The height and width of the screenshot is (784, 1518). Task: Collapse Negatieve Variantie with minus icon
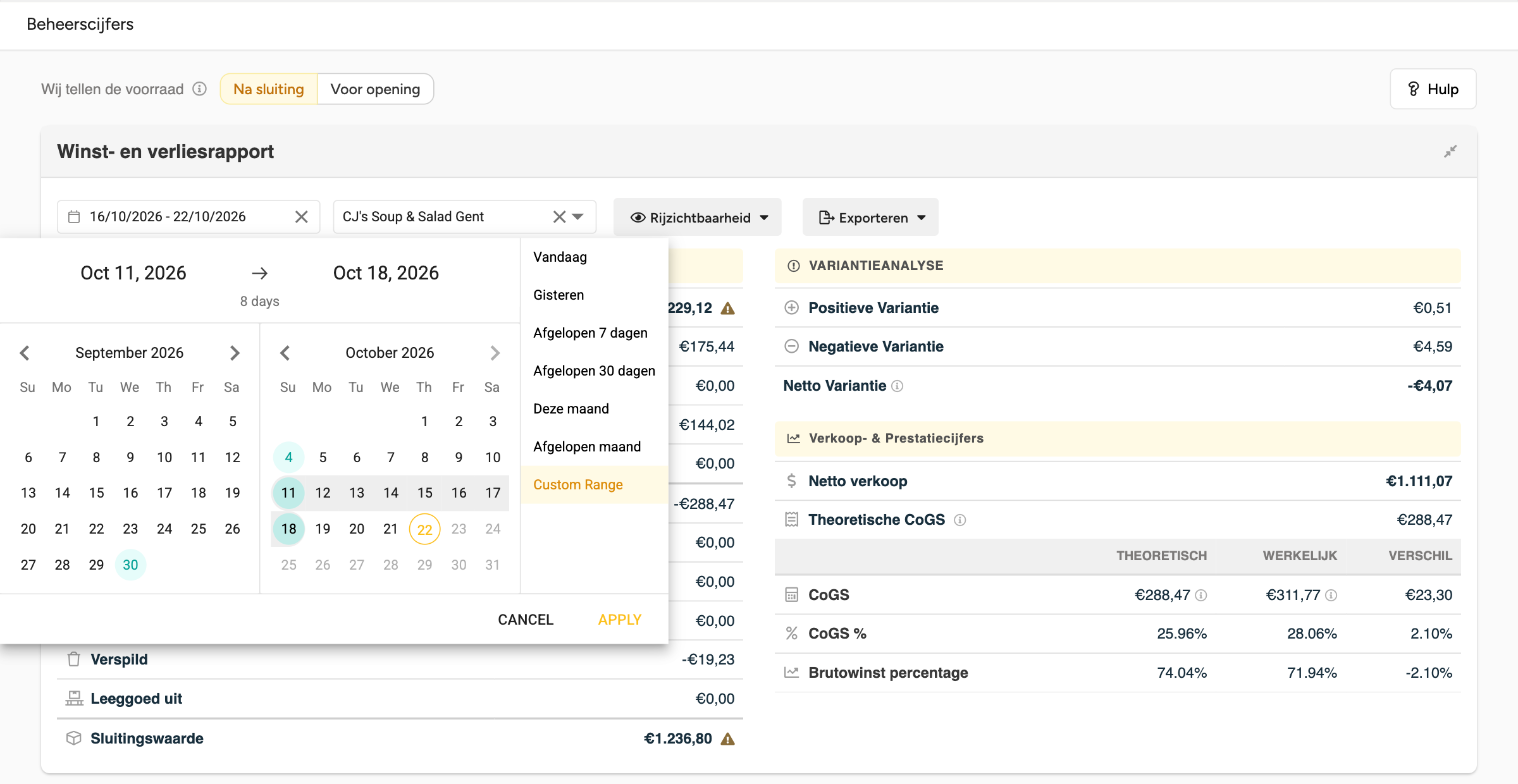click(x=792, y=347)
